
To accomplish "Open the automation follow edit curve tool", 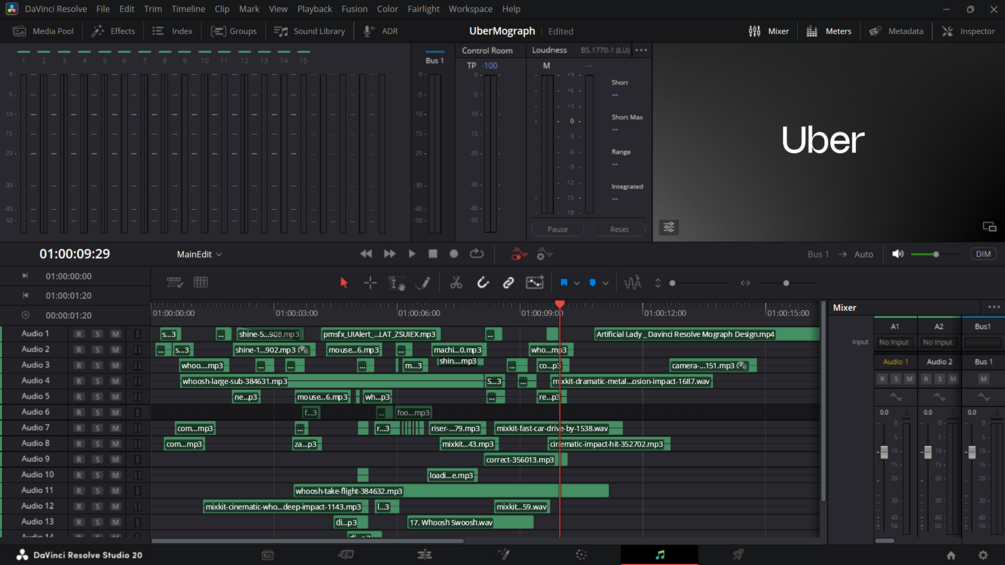I will (535, 282).
